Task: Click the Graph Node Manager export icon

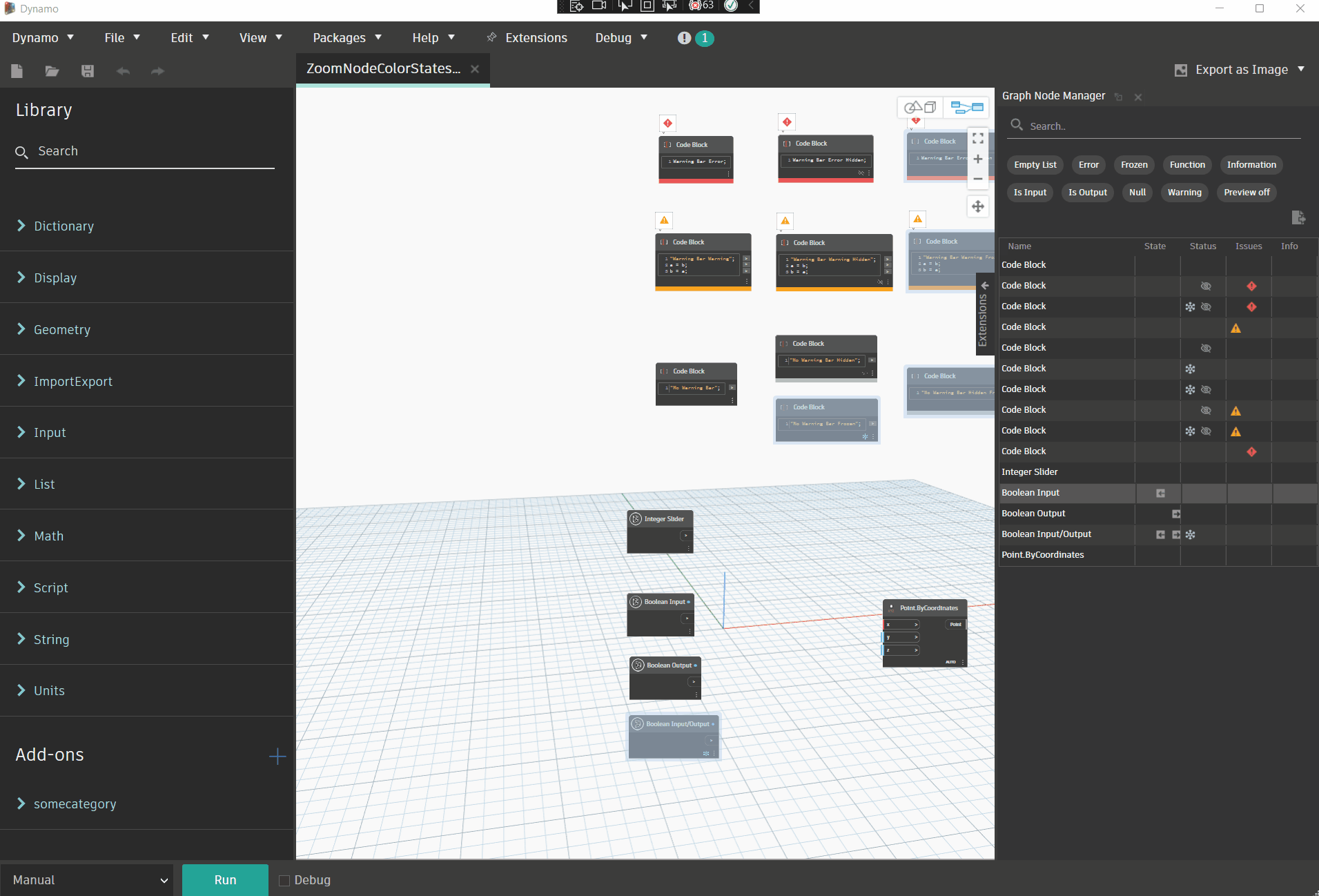Action: pos(1298,218)
